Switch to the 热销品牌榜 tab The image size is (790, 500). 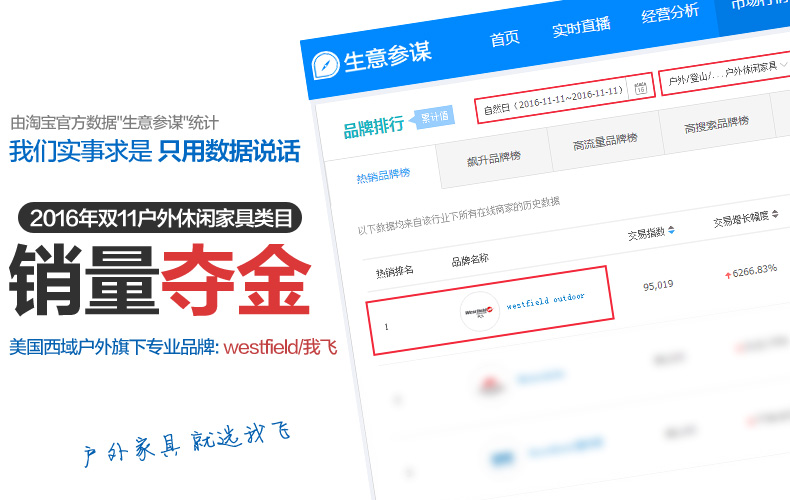[x=383, y=175]
